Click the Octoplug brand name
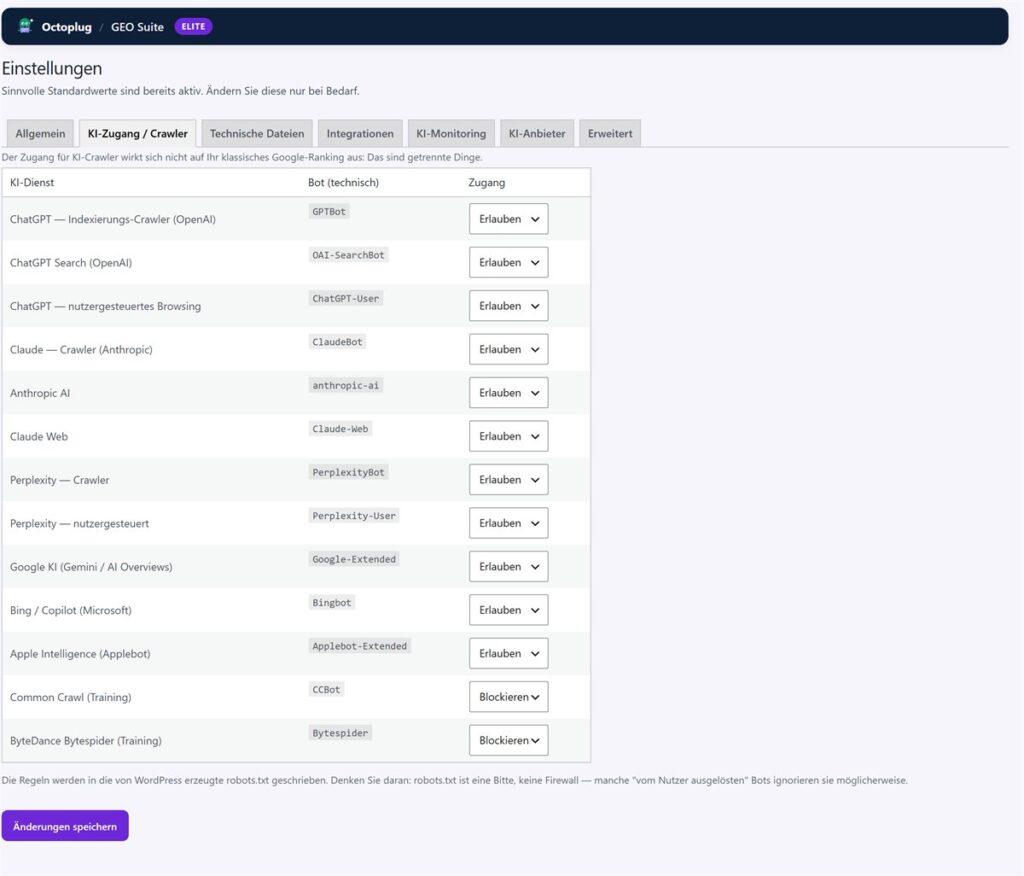 point(67,27)
